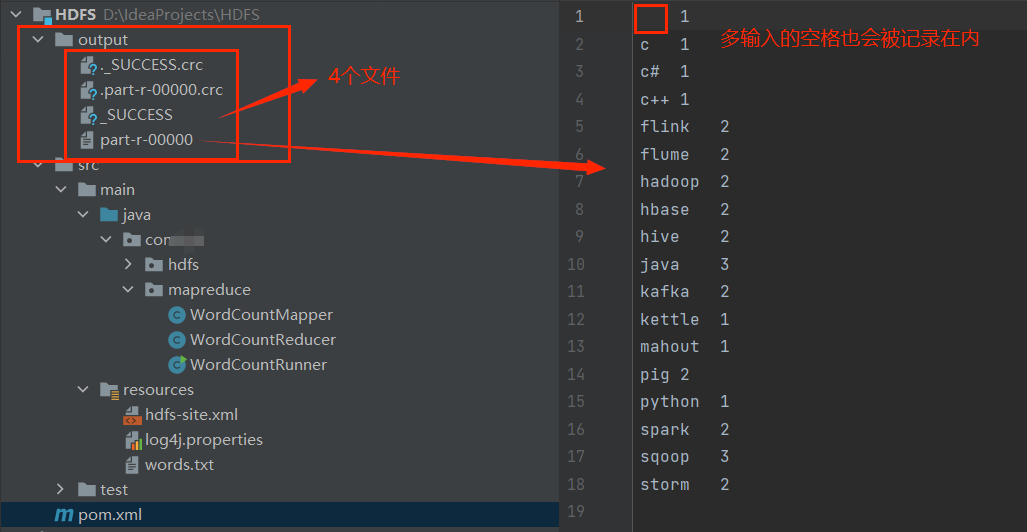Click the _SUCCESS file icon

tap(88, 115)
